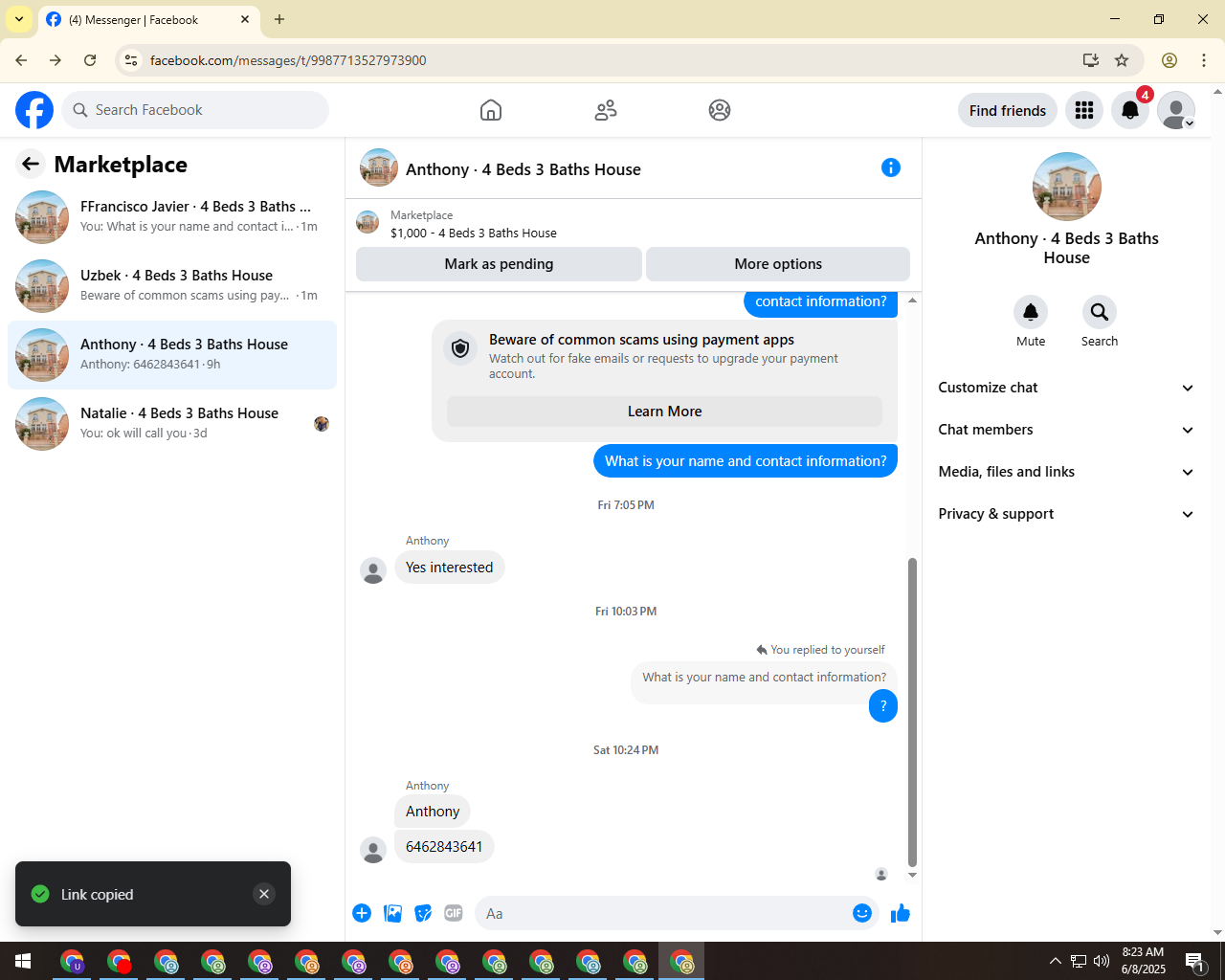Open Chrome tab search dropdown
The image size is (1225, 980).
point(19,19)
